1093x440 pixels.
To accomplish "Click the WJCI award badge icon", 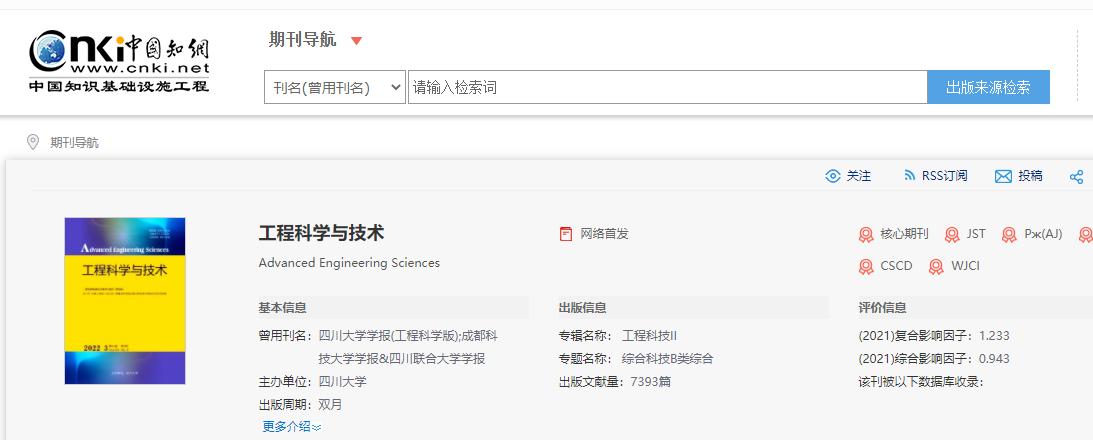I will click(936, 267).
